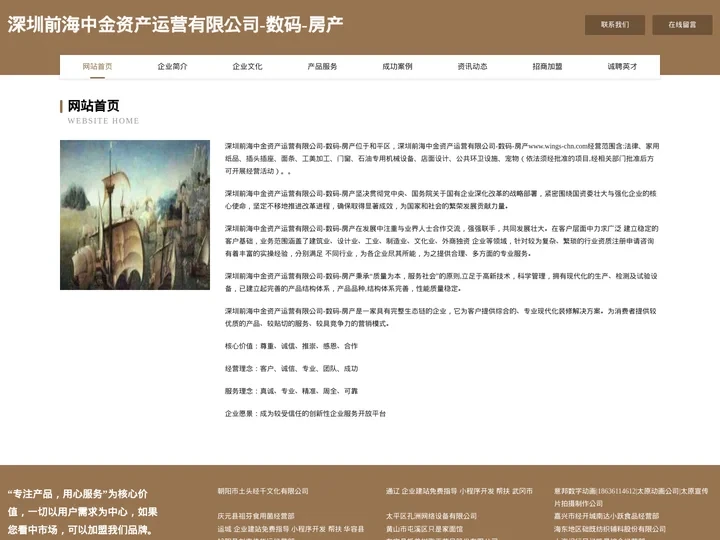The width and height of the screenshot is (720, 540).
Task: Open the 企业文化 menu item
Action: (247, 67)
